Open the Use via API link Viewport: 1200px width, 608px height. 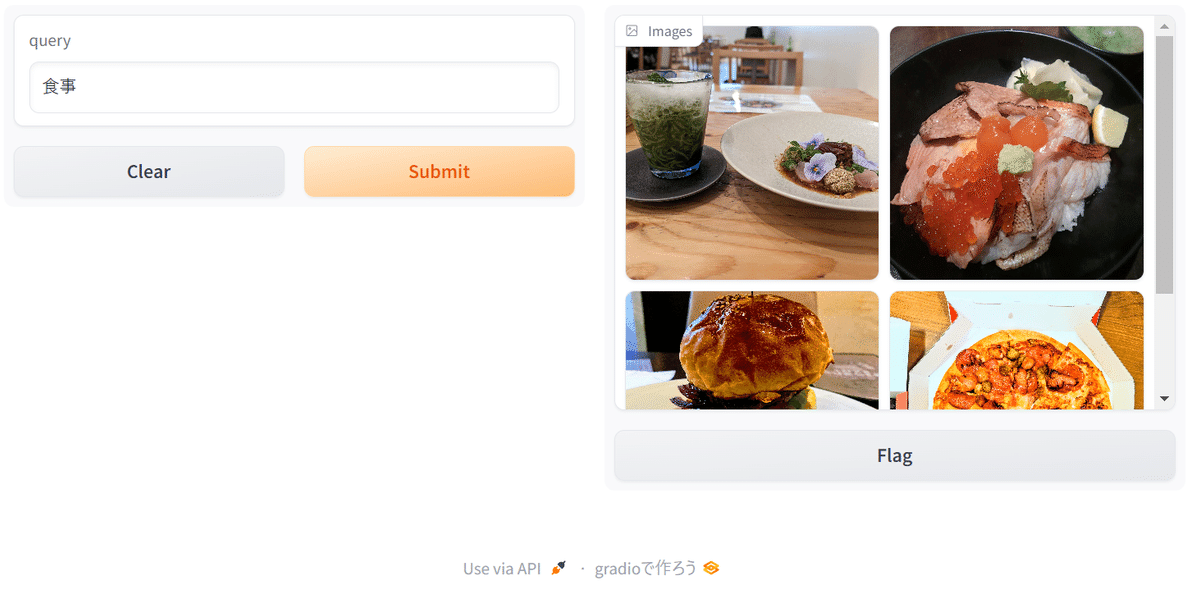coord(502,568)
